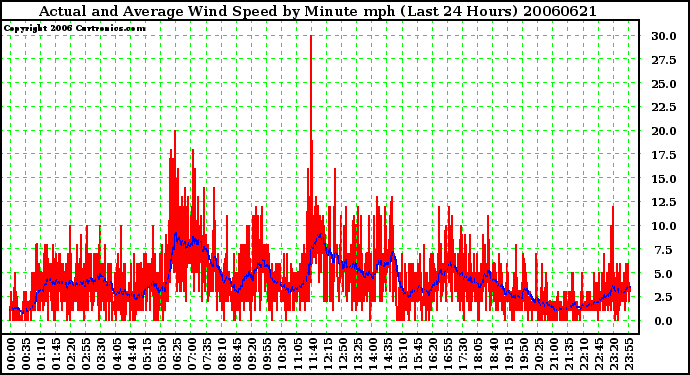
Task: Click the 30.0 y-axis label
Action: pos(664,36)
